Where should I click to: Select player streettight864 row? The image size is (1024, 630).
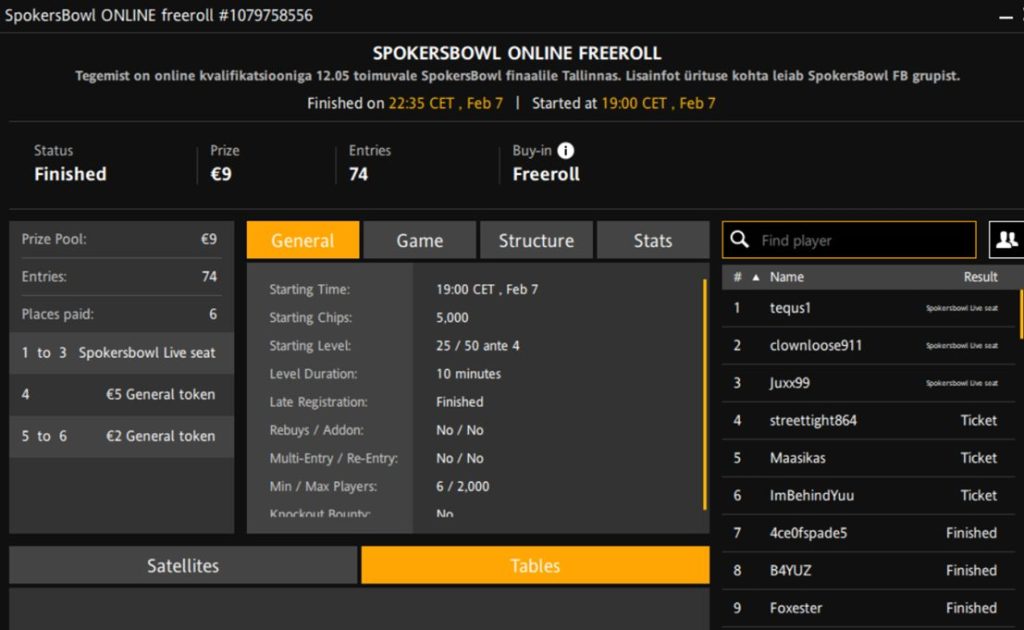point(813,420)
